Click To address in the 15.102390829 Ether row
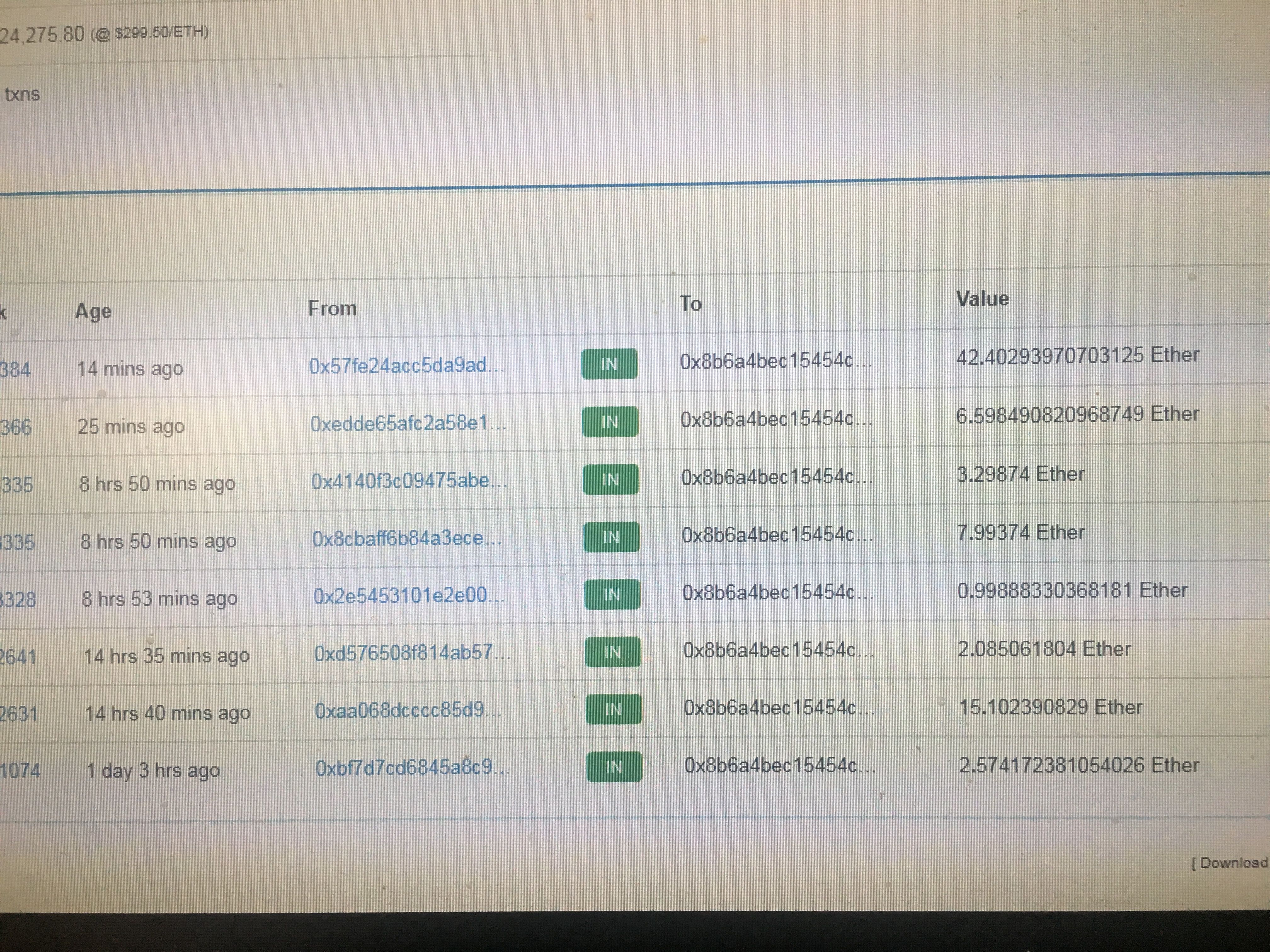This screenshot has width=1270, height=952. tap(779, 708)
